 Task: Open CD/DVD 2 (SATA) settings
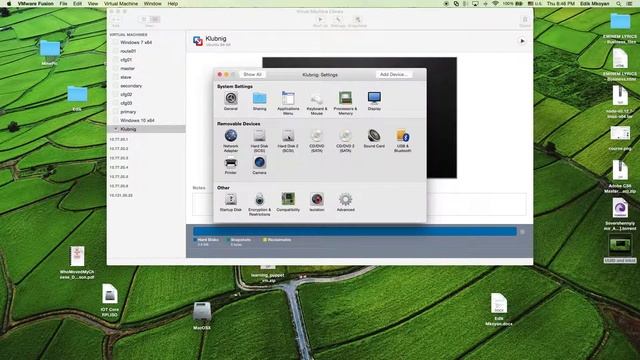pos(345,140)
